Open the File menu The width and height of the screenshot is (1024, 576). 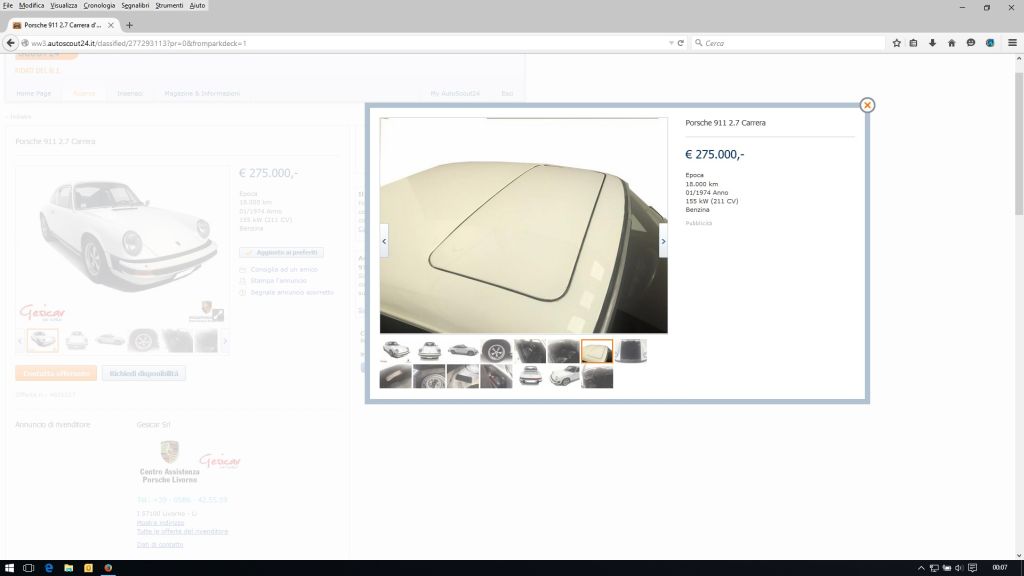[8, 5]
